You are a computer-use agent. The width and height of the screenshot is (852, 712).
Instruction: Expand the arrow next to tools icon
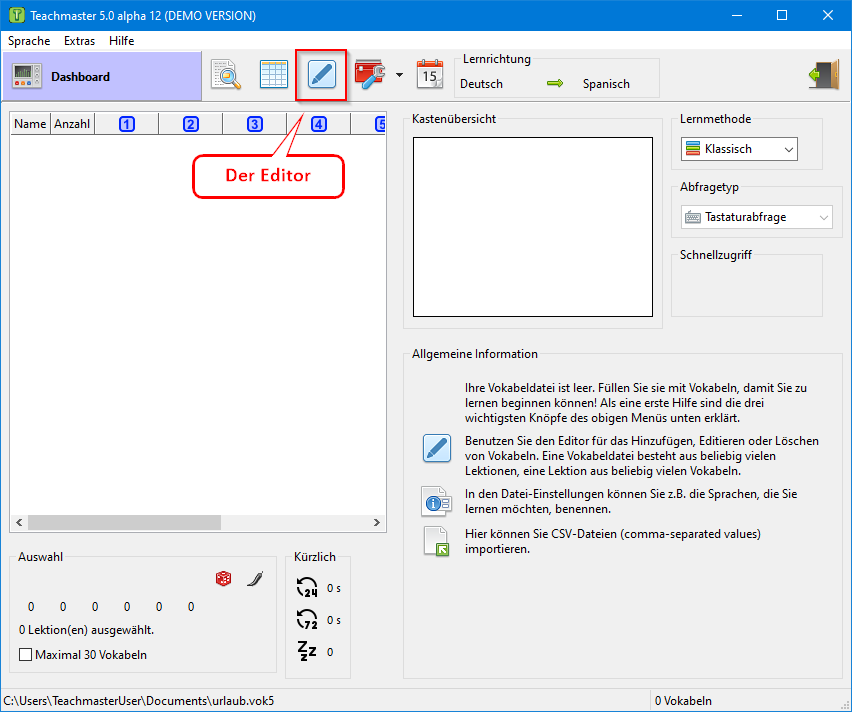pos(399,75)
